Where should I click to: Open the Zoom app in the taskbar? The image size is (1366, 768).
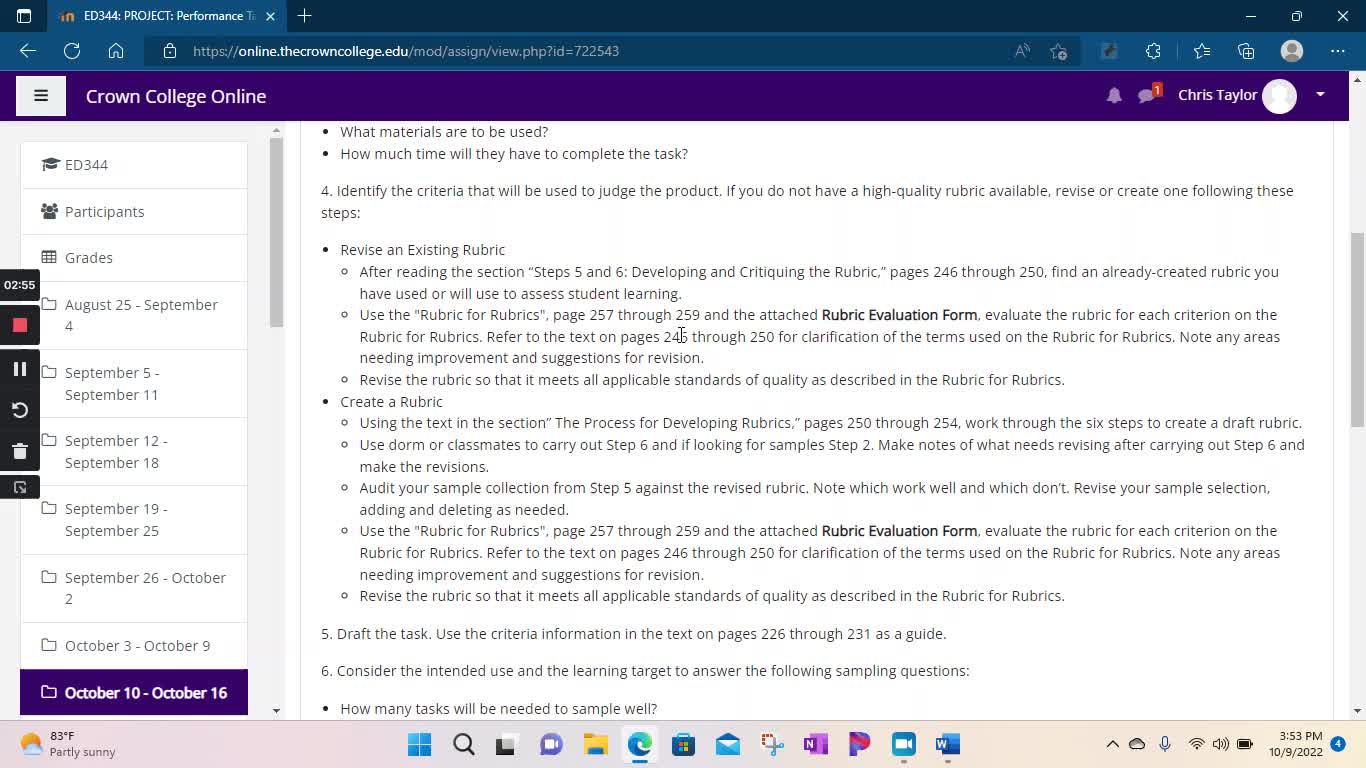tap(903, 744)
